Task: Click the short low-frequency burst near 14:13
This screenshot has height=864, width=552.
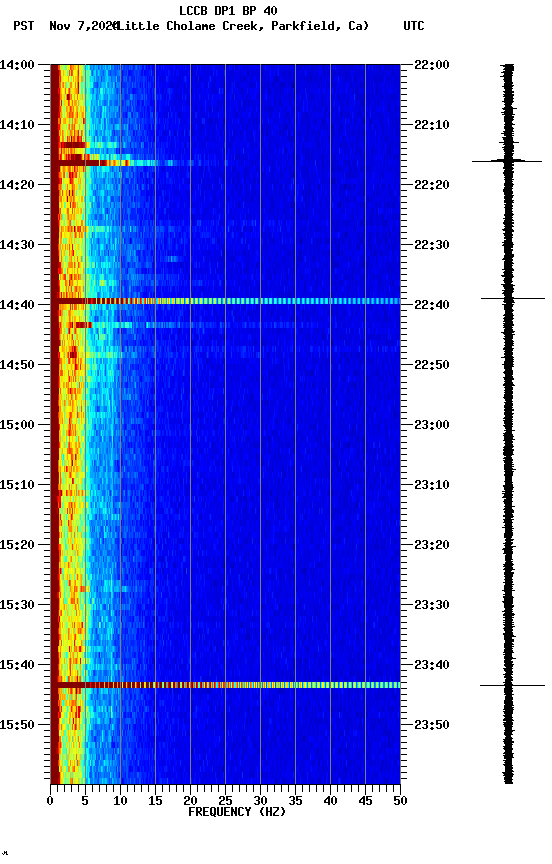Action: pos(73,145)
